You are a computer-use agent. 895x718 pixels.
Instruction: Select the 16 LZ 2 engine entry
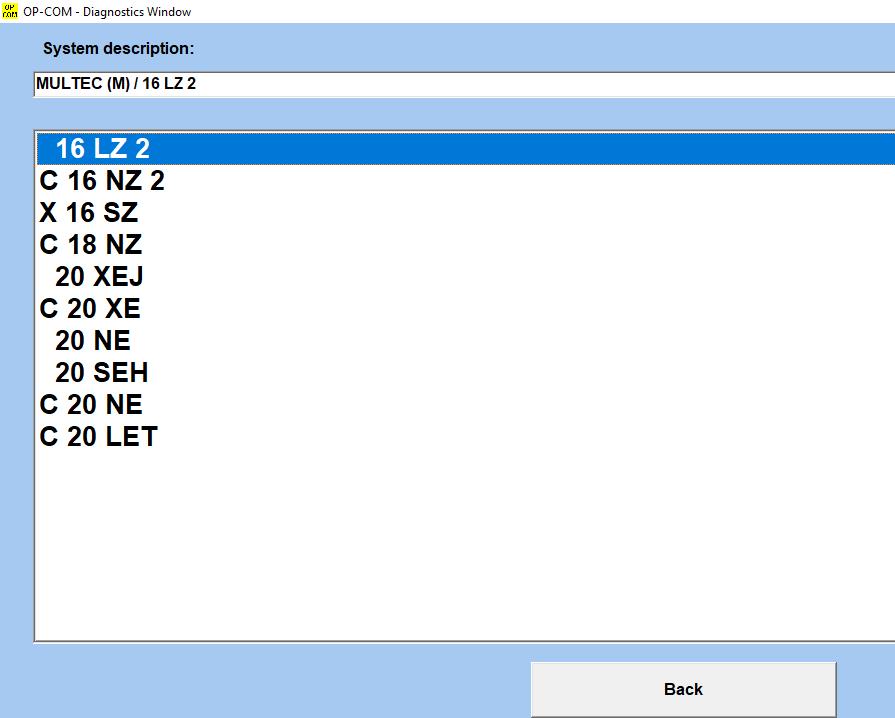click(x=466, y=149)
